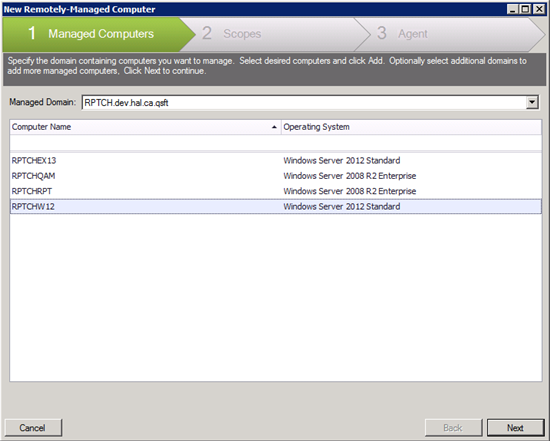This screenshot has width=550, height=441.
Task: Select the RPTCHEX13 computer row
Action: point(276,160)
